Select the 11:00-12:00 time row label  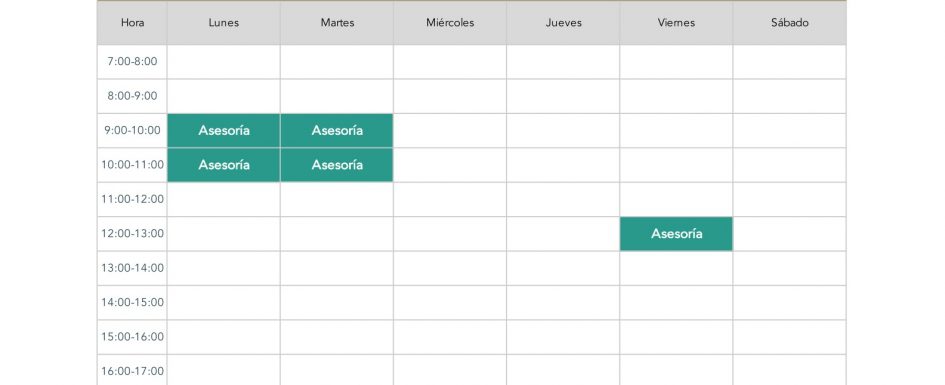click(132, 199)
